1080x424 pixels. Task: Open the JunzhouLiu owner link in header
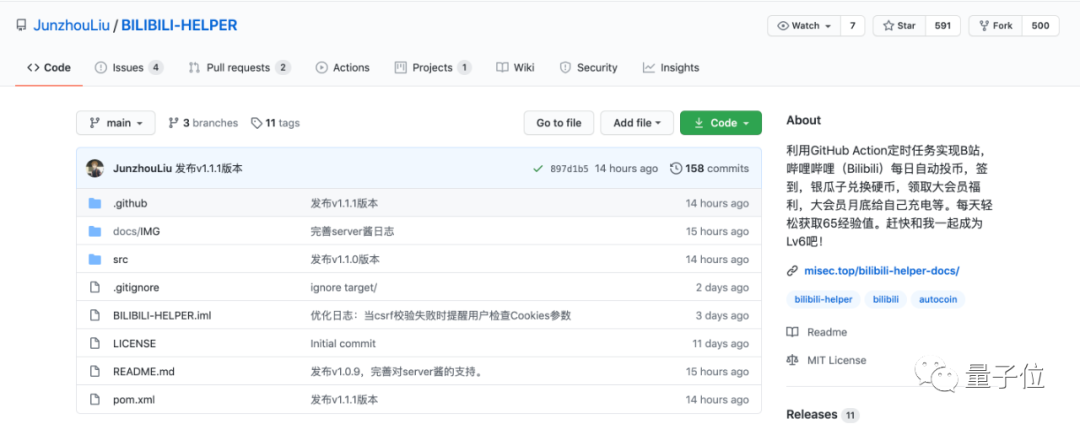tap(72, 26)
